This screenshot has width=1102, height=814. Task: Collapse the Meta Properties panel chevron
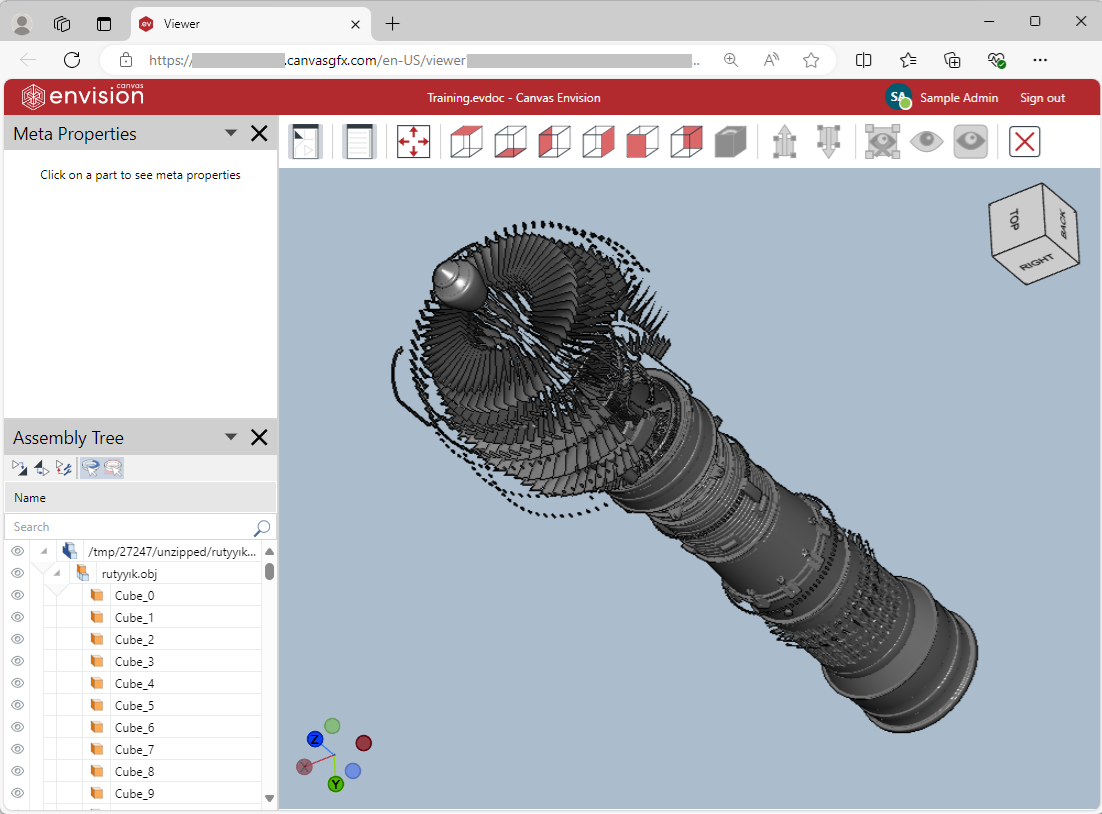click(231, 133)
